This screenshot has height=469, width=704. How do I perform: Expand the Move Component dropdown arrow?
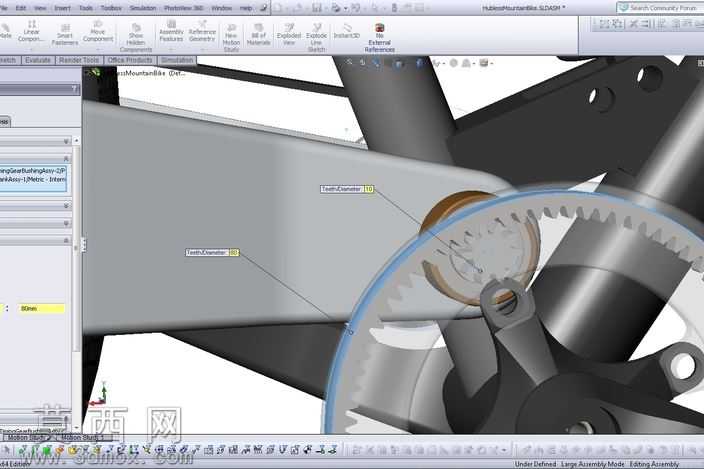click(98, 49)
